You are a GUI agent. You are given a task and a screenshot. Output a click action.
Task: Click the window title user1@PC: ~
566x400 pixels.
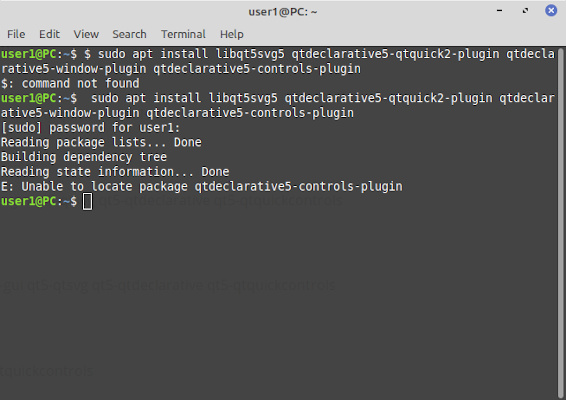click(283, 12)
